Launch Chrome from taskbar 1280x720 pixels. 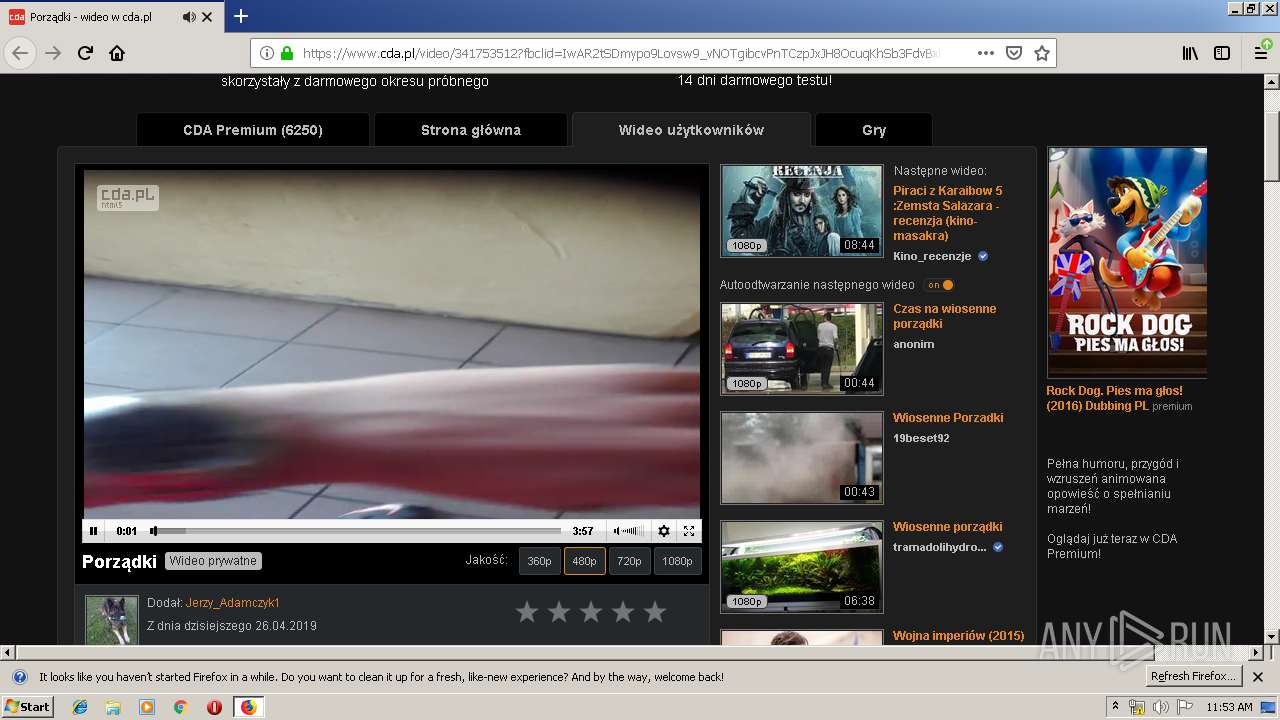180,707
